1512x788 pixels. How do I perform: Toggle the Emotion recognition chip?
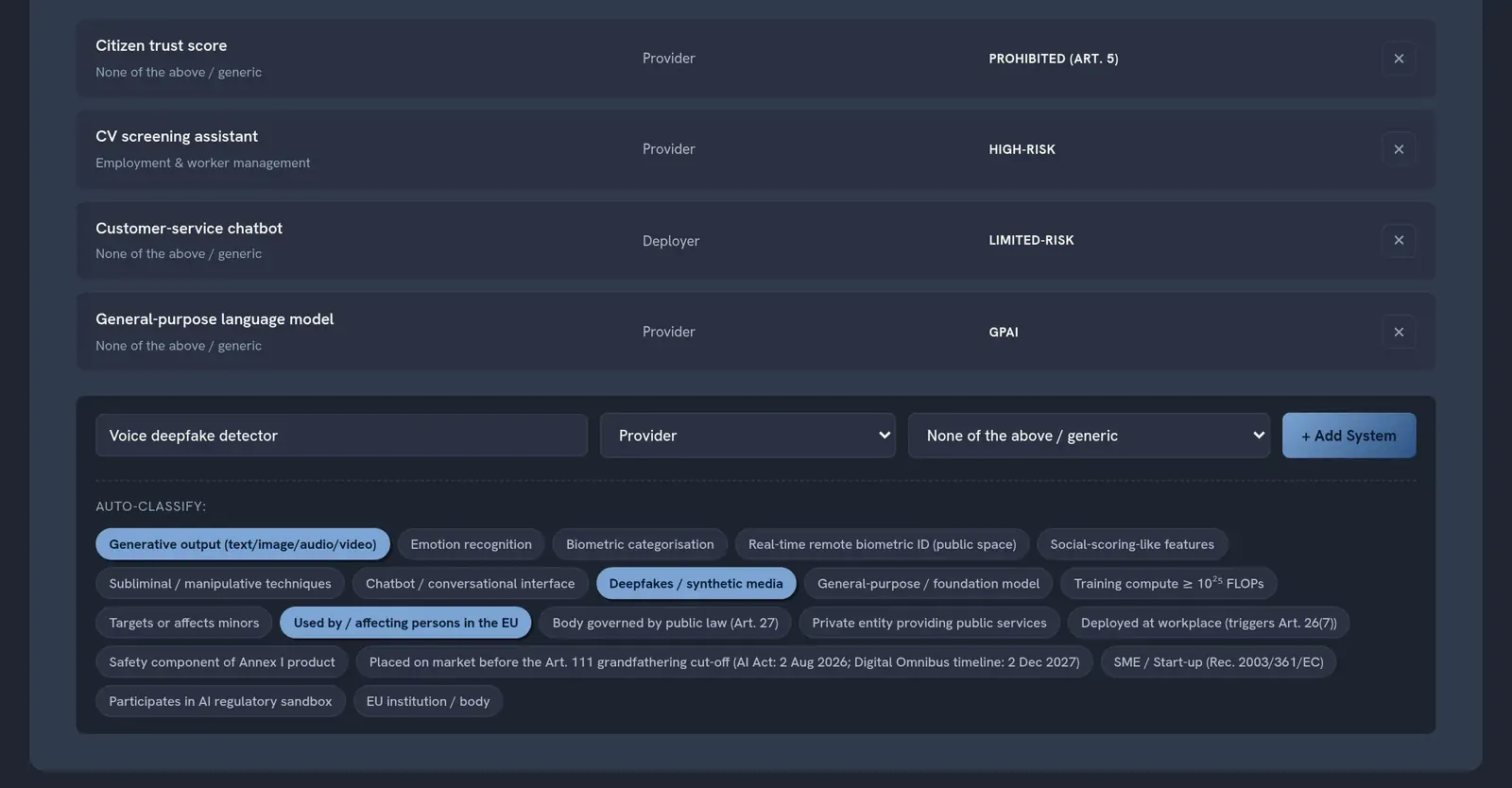[471, 544]
